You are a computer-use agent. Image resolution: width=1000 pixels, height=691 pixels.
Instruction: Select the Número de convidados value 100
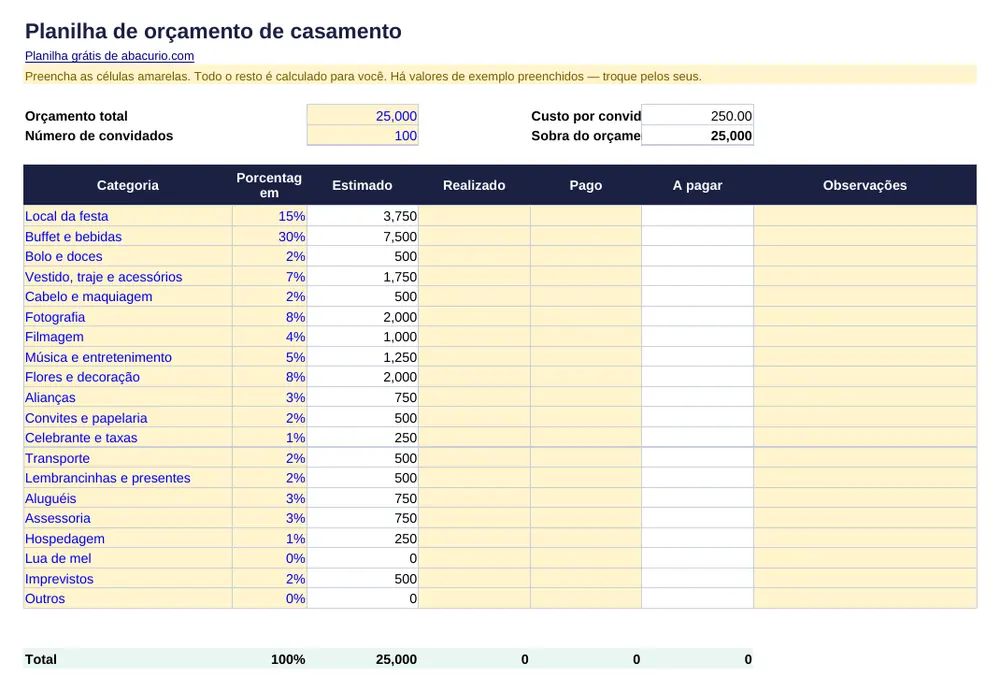[x=362, y=136]
